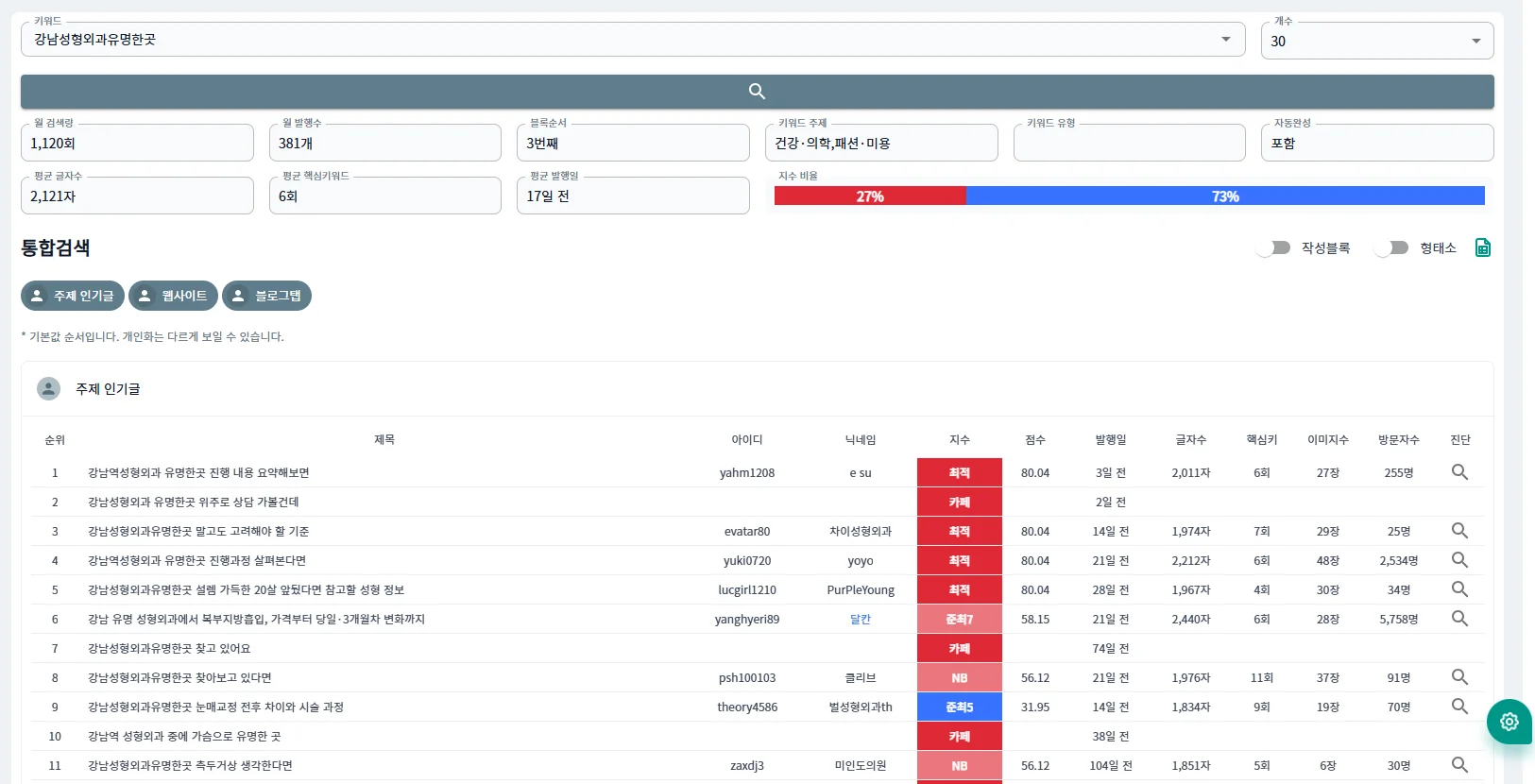
Task: Select the 블로그탭 chip
Action: pos(266,296)
